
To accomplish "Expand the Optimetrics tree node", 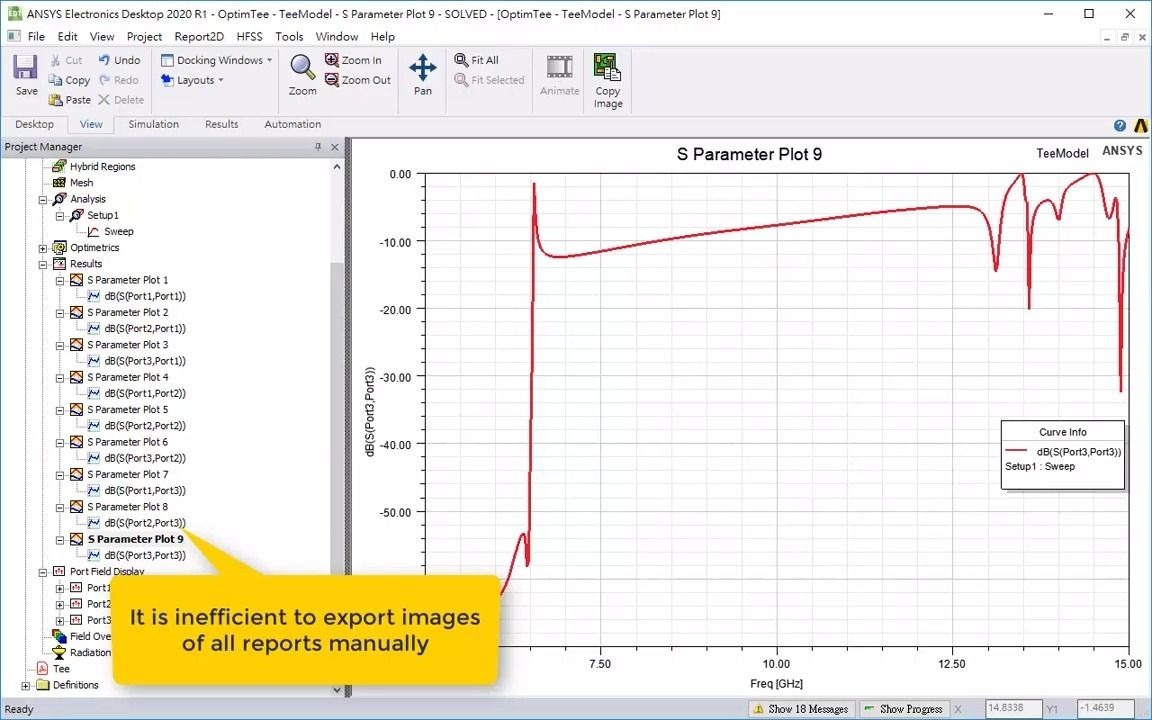I will 41,247.
